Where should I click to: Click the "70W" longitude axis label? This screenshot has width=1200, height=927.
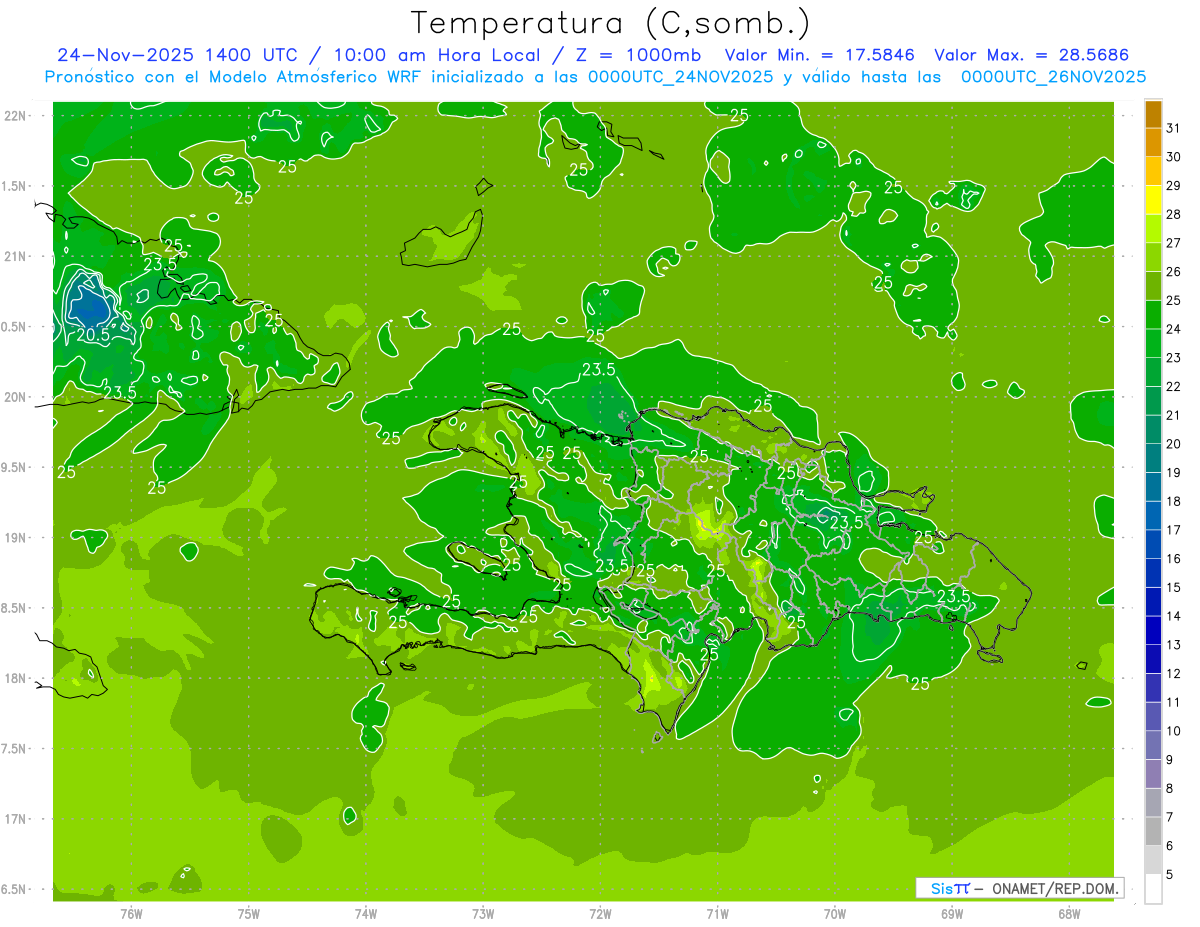pyautogui.click(x=835, y=913)
